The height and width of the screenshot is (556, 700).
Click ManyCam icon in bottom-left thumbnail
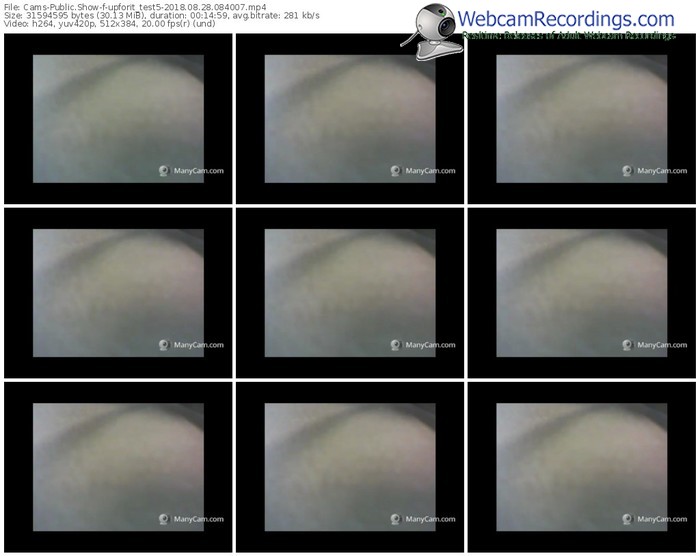(164, 519)
